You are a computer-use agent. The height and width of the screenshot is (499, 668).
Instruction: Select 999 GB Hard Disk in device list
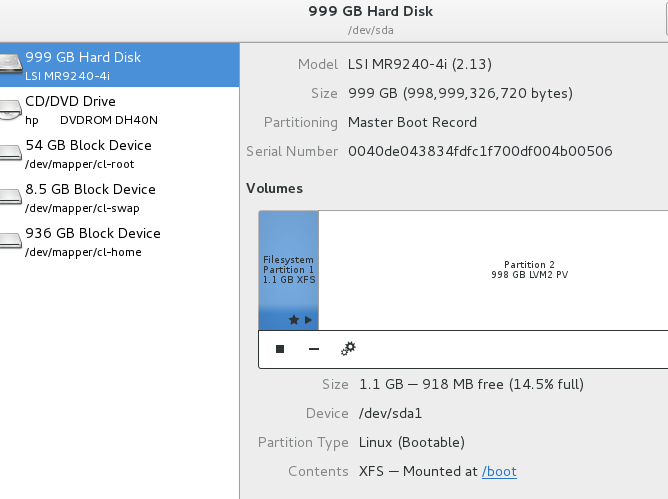(119, 65)
